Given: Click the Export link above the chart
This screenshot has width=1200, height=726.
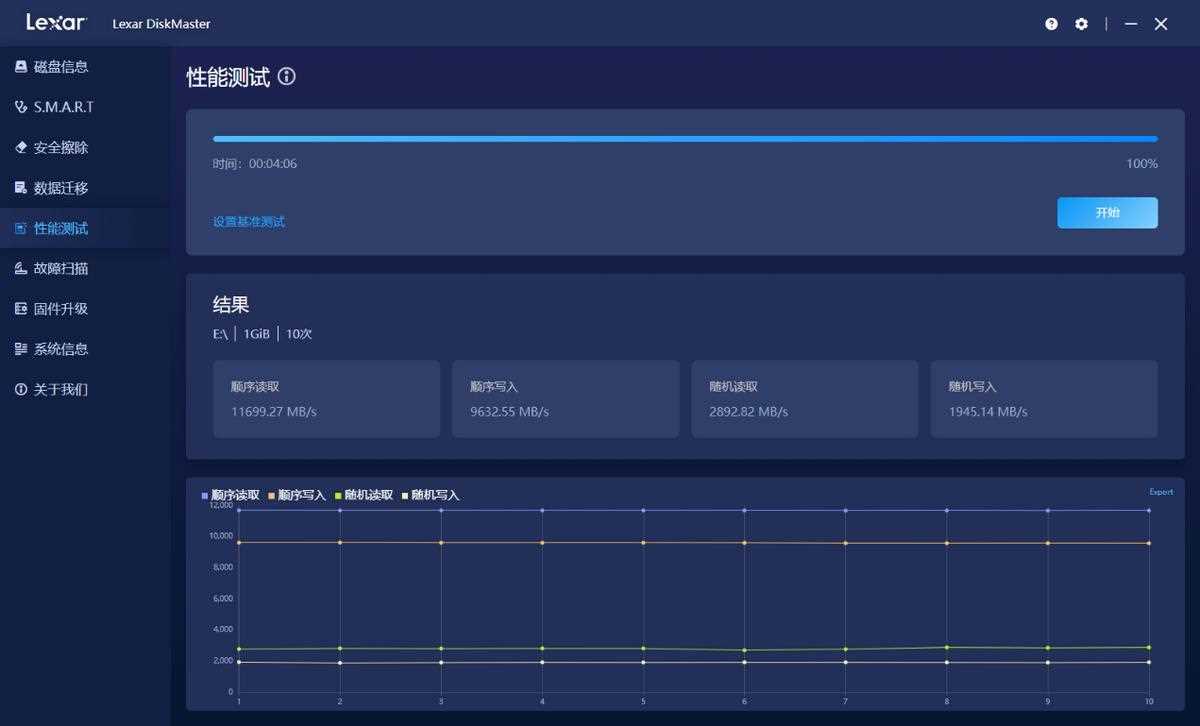Looking at the screenshot, I should pos(1160,491).
